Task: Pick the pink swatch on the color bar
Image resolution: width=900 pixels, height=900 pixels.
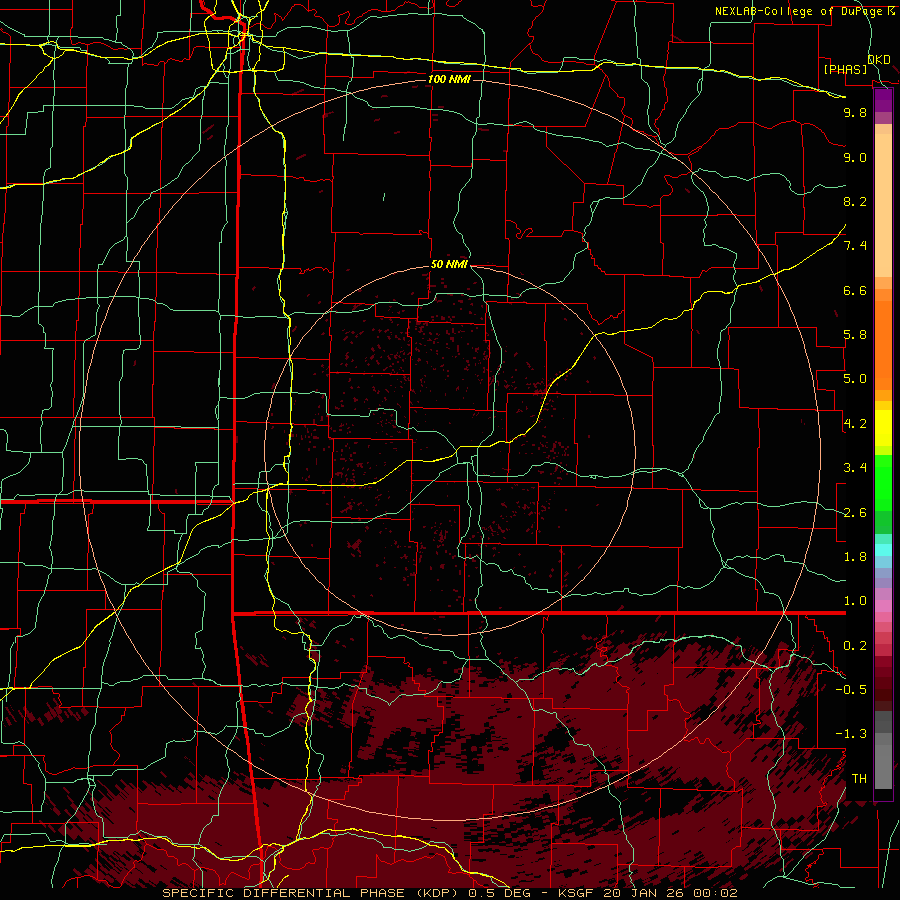Action: point(883,606)
